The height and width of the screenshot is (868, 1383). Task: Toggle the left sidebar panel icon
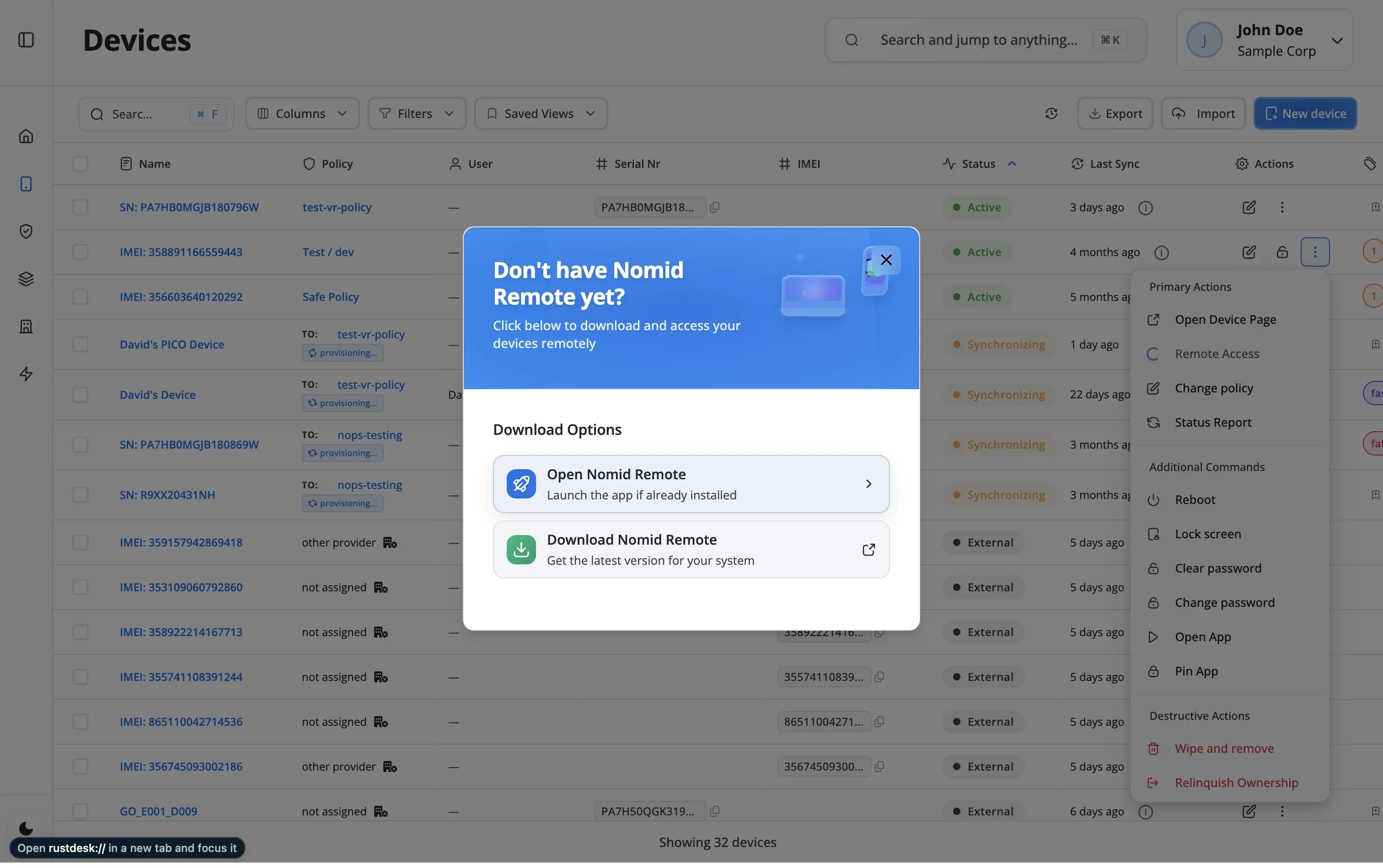26,40
